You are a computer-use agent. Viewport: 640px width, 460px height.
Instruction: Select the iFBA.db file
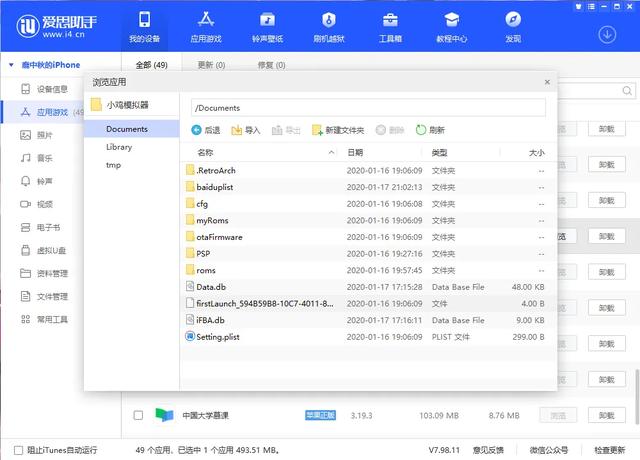pyautogui.click(x=368, y=320)
